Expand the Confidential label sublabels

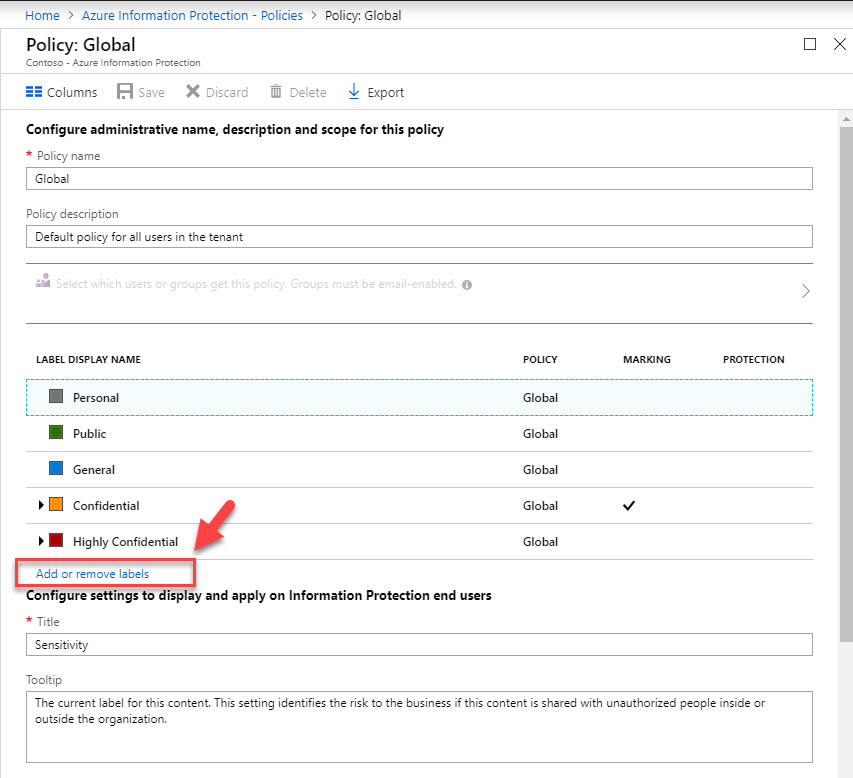[x=41, y=505]
